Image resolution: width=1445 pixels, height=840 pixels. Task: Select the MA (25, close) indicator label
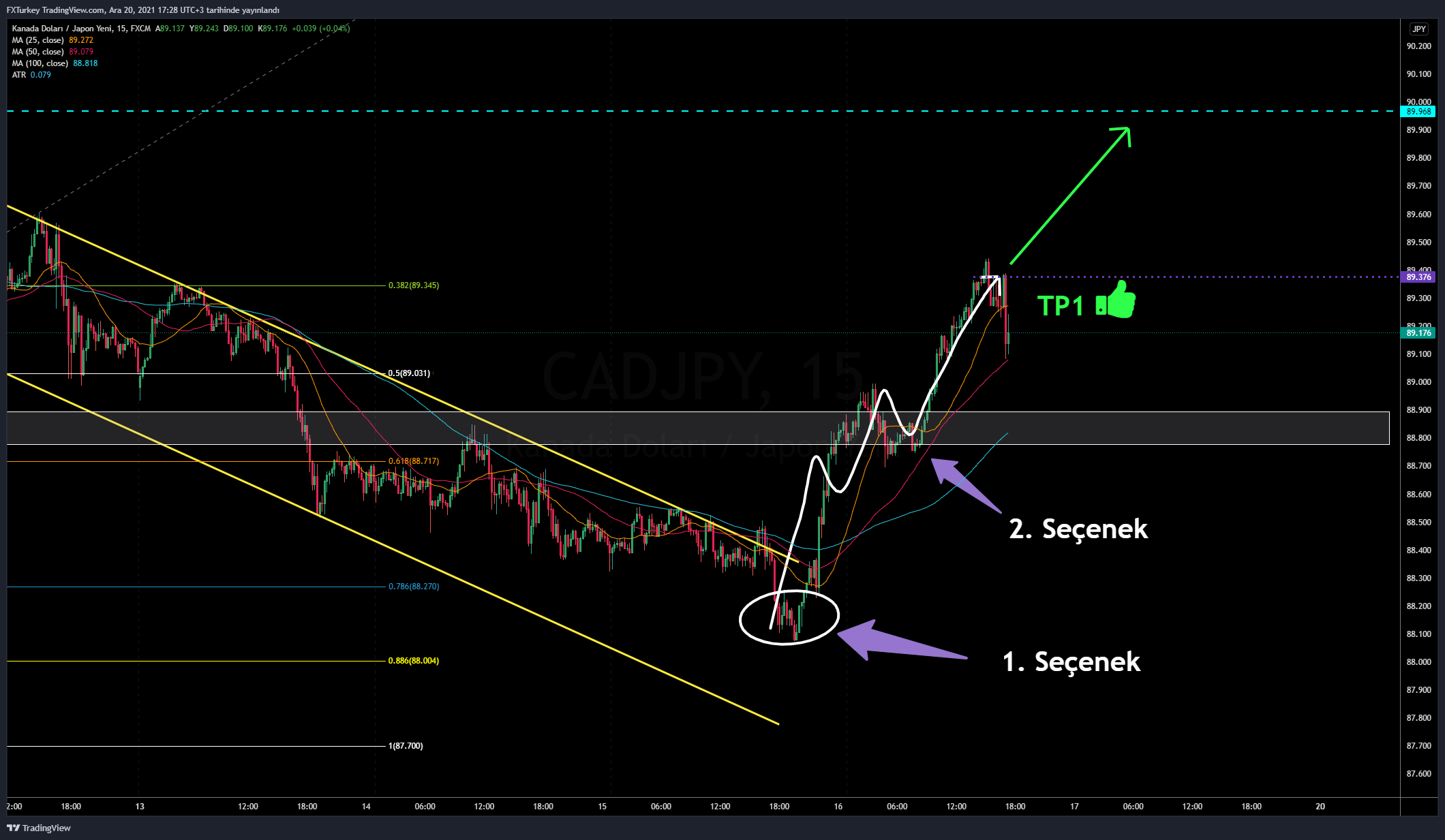(x=37, y=40)
